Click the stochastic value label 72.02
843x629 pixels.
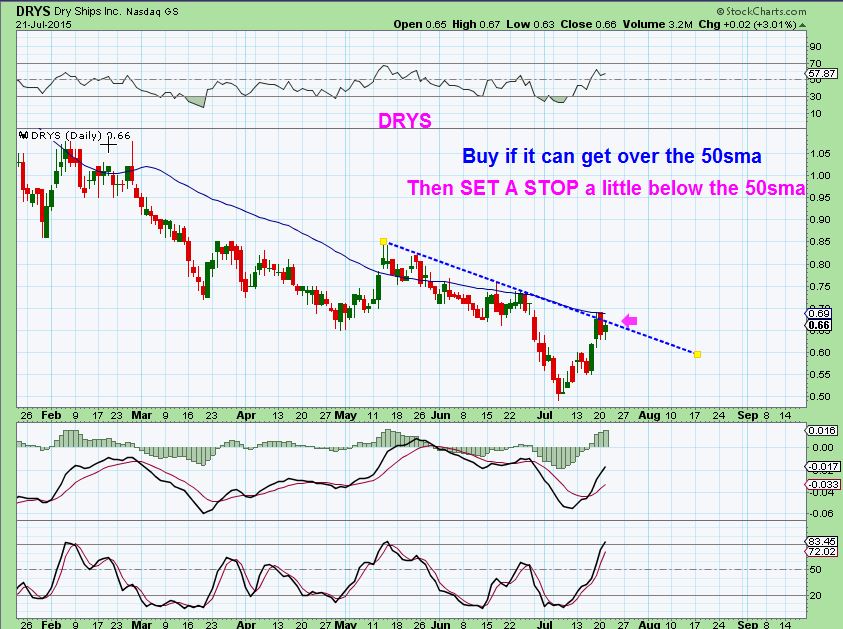click(823, 552)
